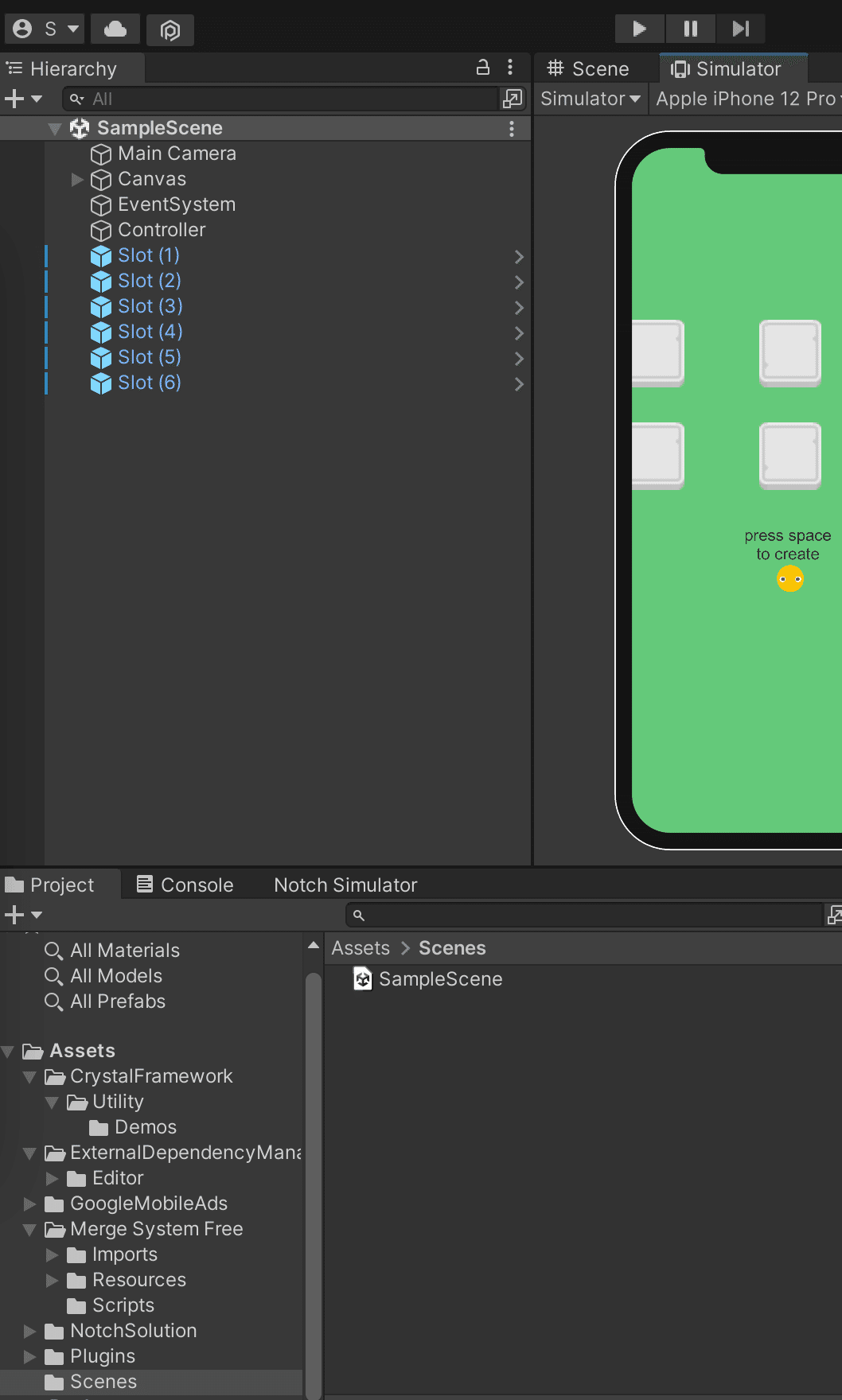Open the Simulator view dropdown
Image resolution: width=842 pixels, height=1400 pixels.
(591, 99)
